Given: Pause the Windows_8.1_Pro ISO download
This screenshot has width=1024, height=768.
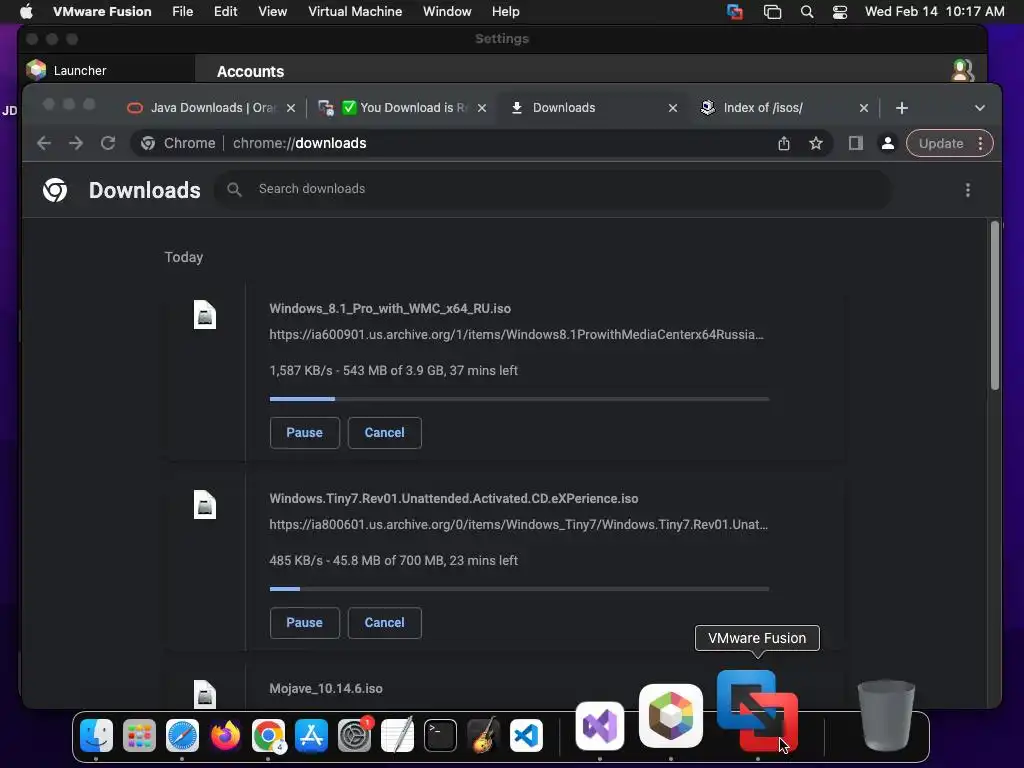Looking at the screenshot, I should click(304, 432).
